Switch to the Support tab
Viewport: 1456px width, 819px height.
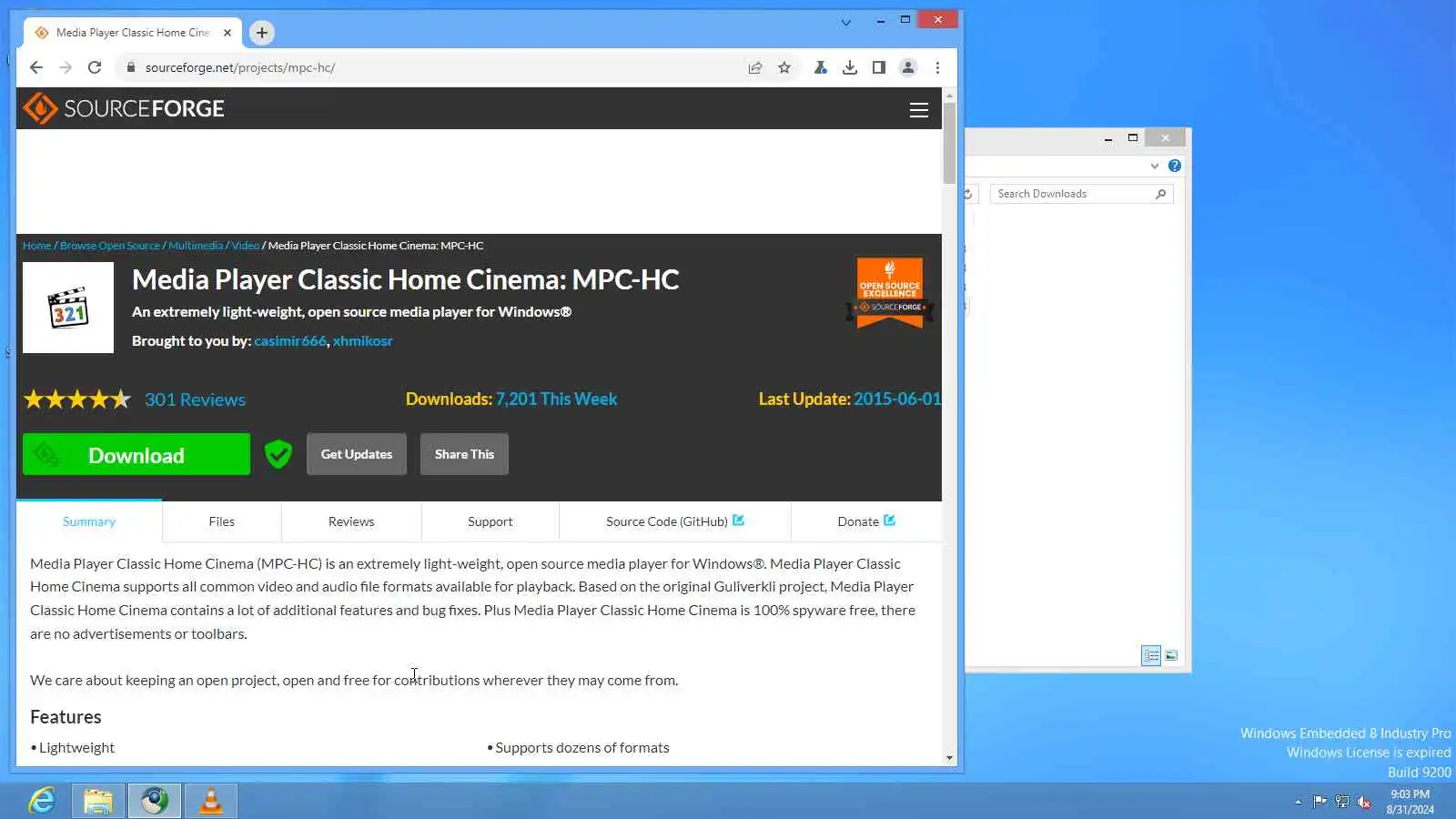(490, 521)
